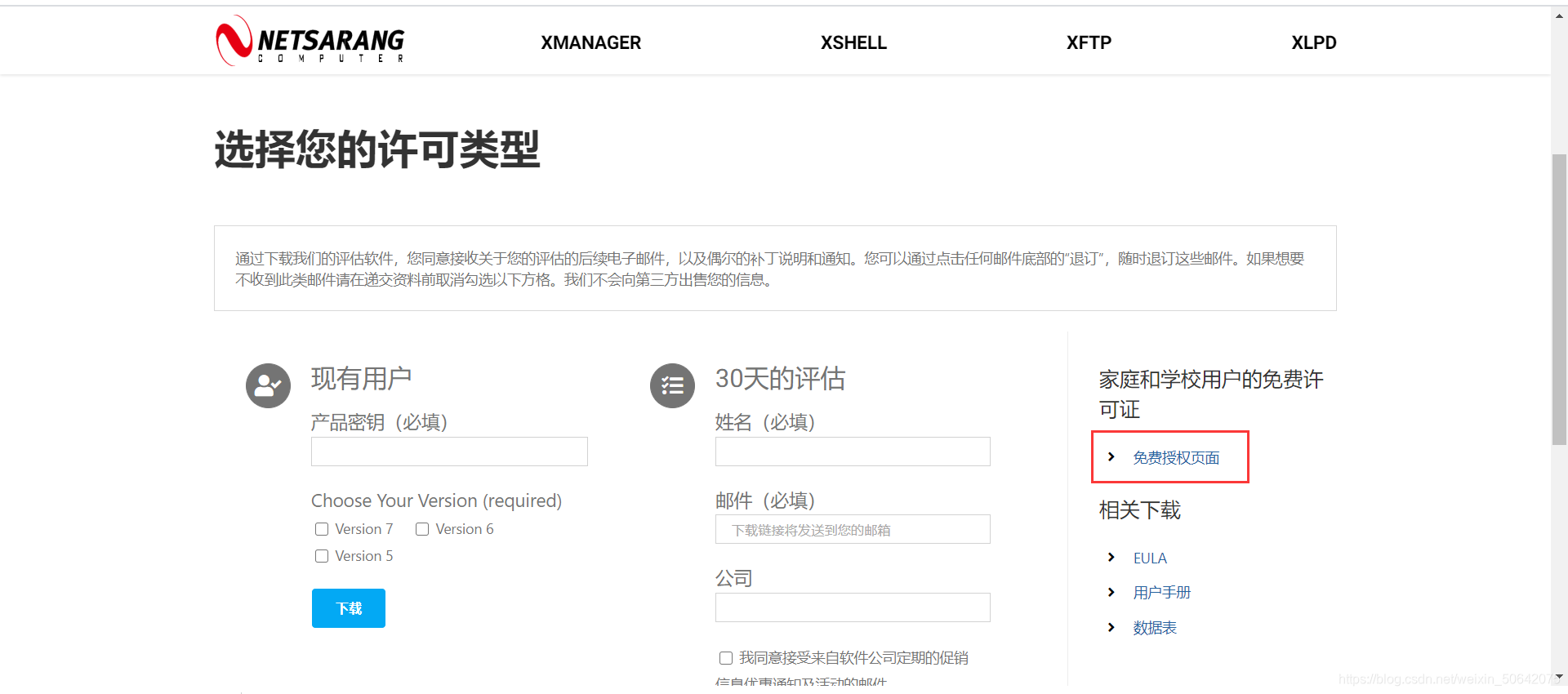1568x694 pixels.
Task: Click the 公司 company input field
Action: tap(853, 607)
